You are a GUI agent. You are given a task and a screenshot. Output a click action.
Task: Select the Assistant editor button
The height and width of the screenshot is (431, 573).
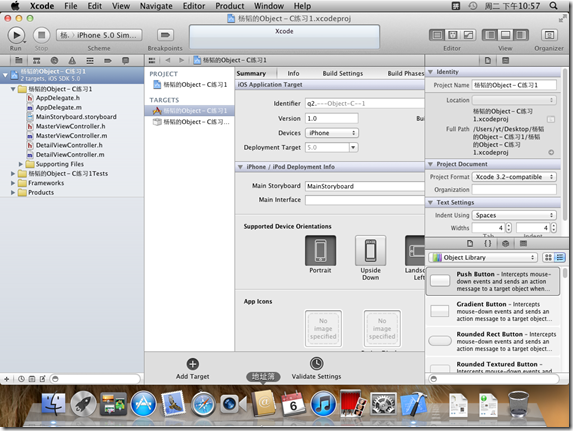[x=452, y=35]
